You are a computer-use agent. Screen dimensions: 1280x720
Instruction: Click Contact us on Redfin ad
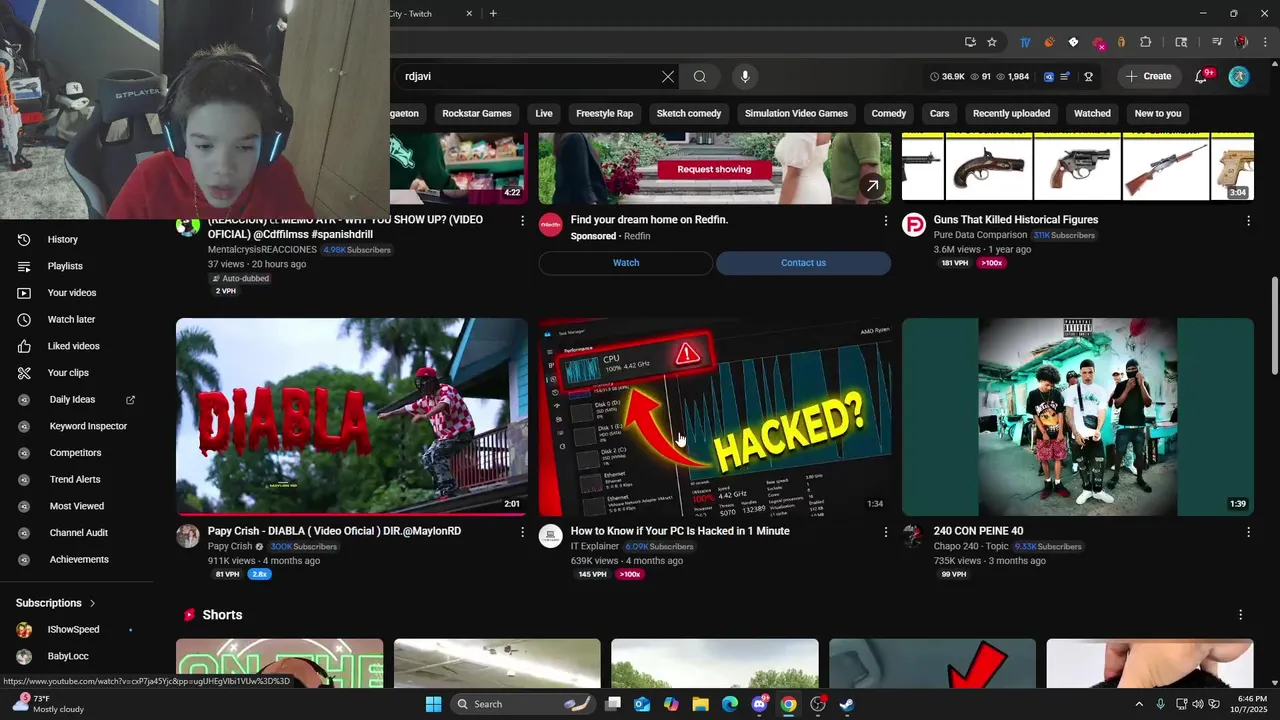(803, 263)
